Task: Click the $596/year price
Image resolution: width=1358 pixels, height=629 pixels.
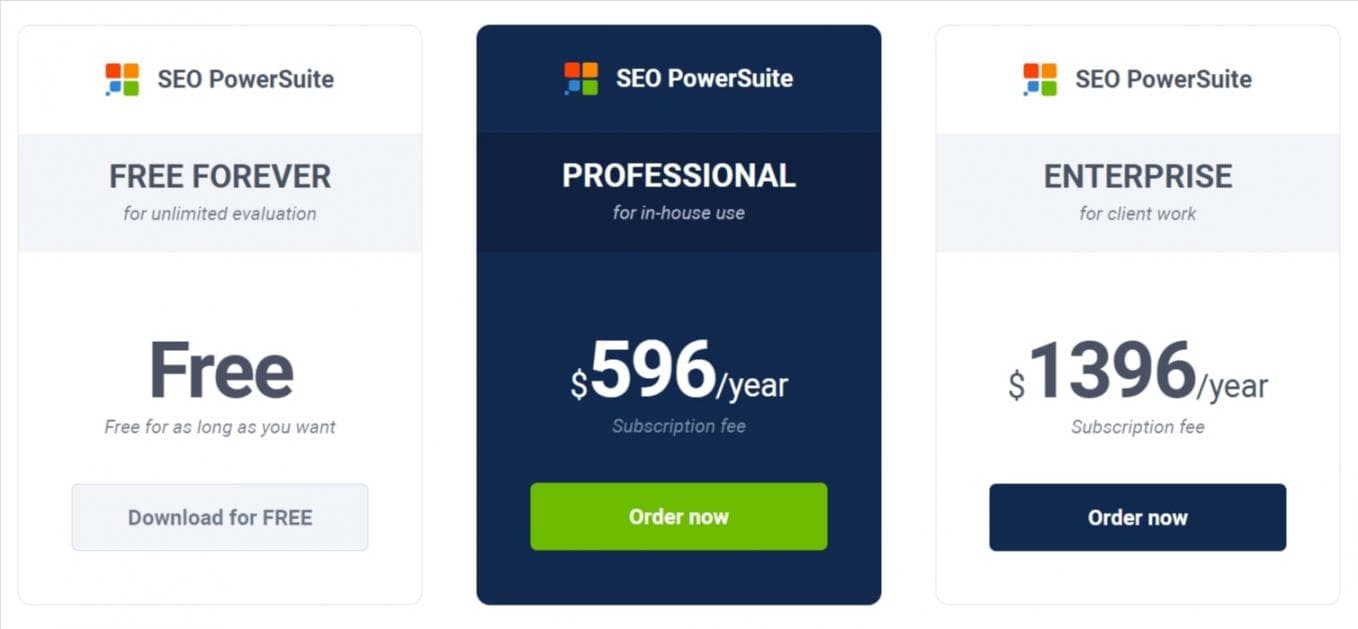Action: [x=679, y=374]
